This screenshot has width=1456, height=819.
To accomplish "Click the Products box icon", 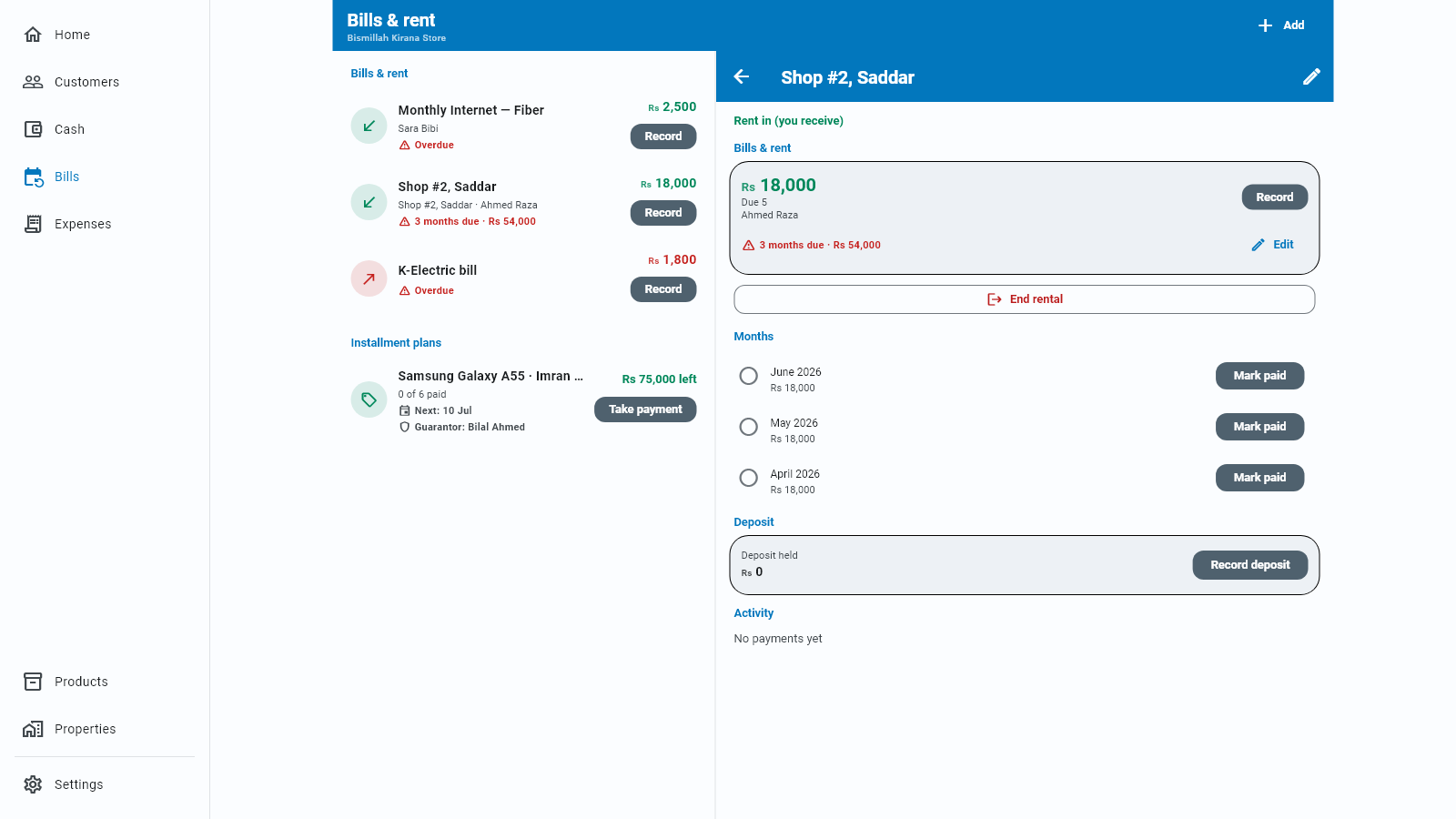I will click(x=33, y=682).
